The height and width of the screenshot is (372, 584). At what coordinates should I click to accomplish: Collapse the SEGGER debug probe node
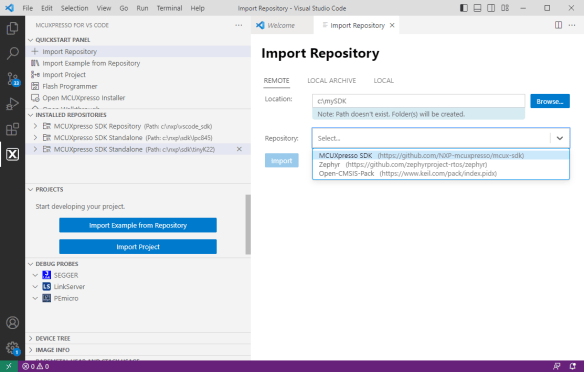click(x=35, y=275)
